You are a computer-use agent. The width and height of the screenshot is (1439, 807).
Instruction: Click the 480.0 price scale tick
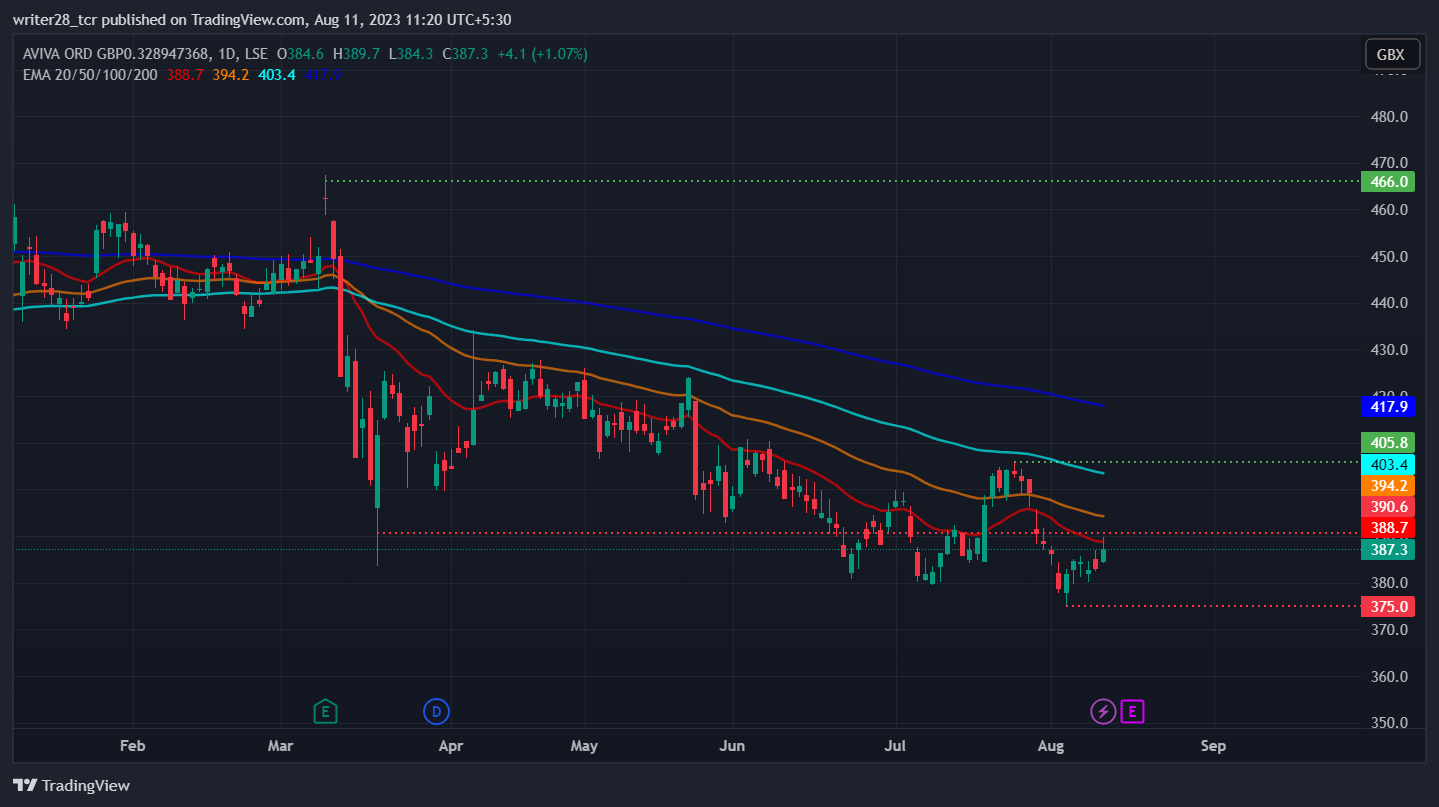(x=1388, y=117)
